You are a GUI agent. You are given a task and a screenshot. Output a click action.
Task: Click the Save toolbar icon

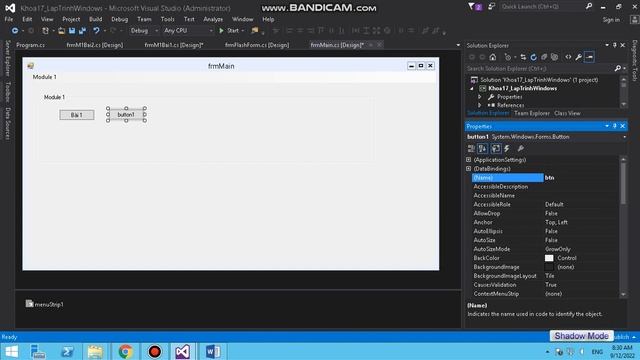pyautogui.click(x=72, y=31)
